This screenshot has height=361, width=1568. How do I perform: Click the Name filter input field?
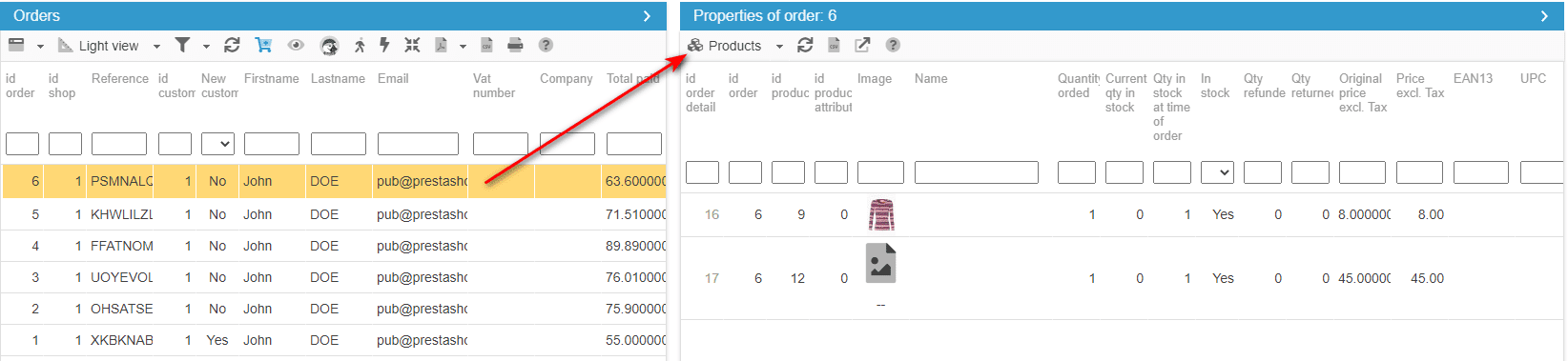point(977,172)
